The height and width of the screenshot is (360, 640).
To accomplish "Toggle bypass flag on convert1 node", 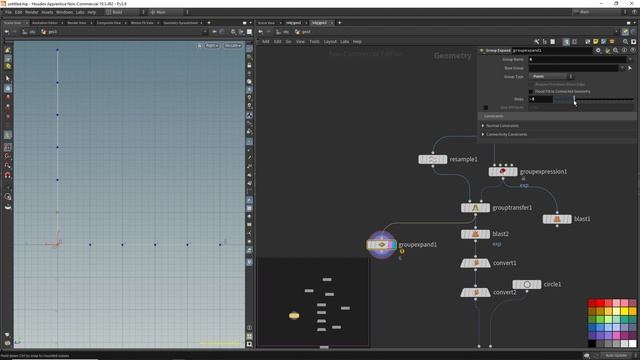I will coord(464,263).
